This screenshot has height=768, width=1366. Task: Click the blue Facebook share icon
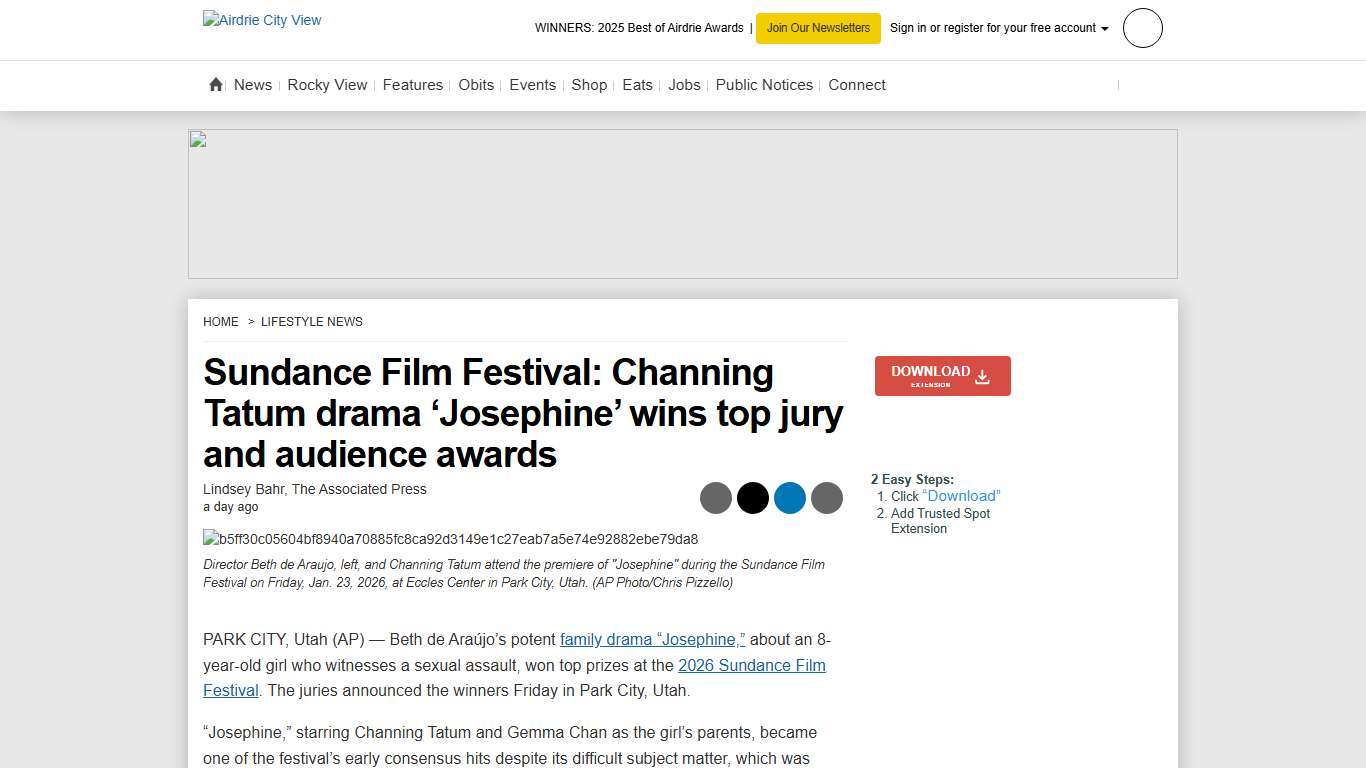(x=790, y=498)
